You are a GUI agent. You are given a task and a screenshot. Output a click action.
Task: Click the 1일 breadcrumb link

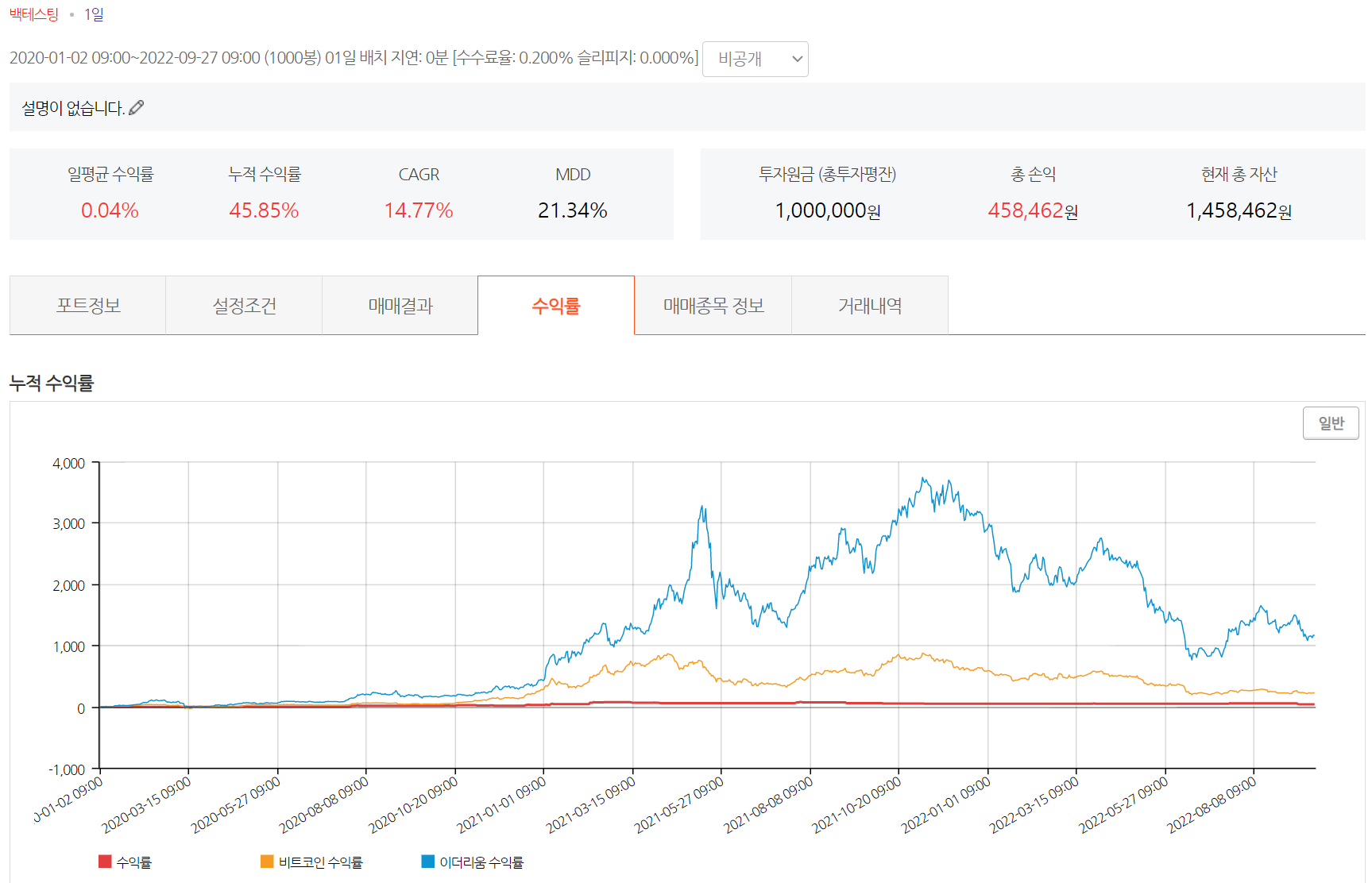94,14
